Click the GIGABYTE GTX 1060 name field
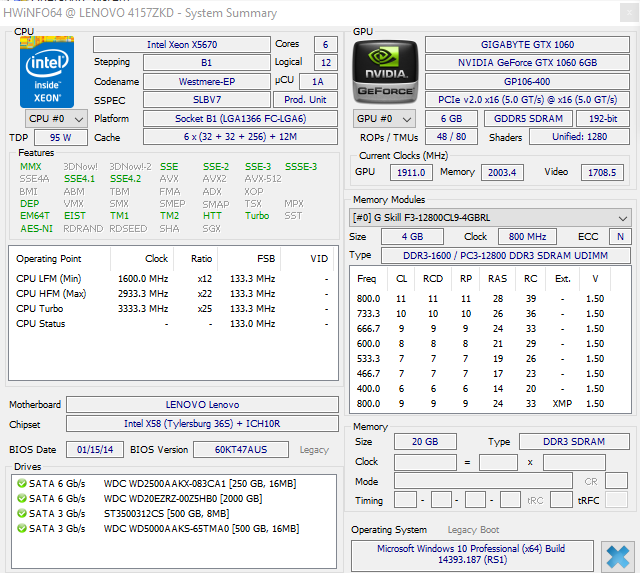The height and width of the screenshot is (573, 640). click(x=528, y=45)
